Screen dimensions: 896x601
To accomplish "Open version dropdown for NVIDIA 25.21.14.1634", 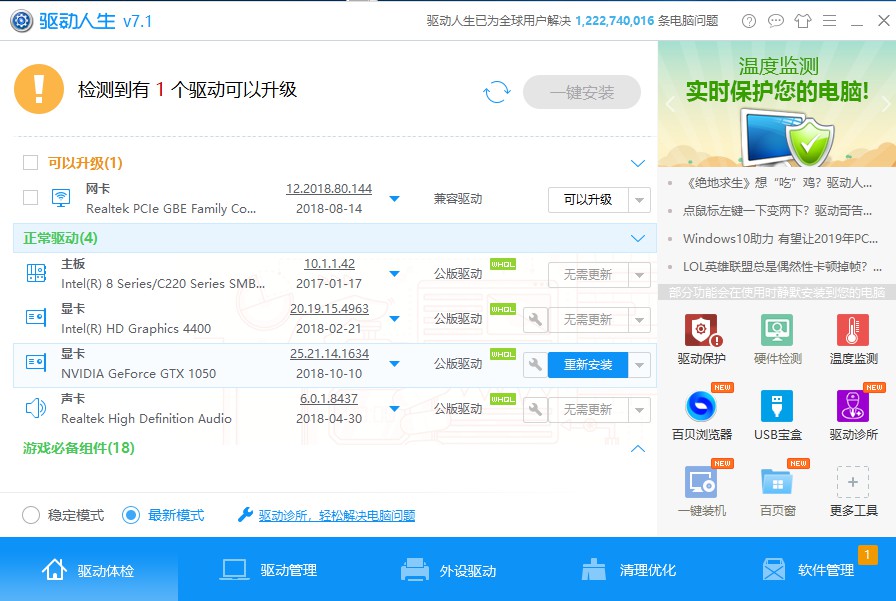I will tap(394, 364).
